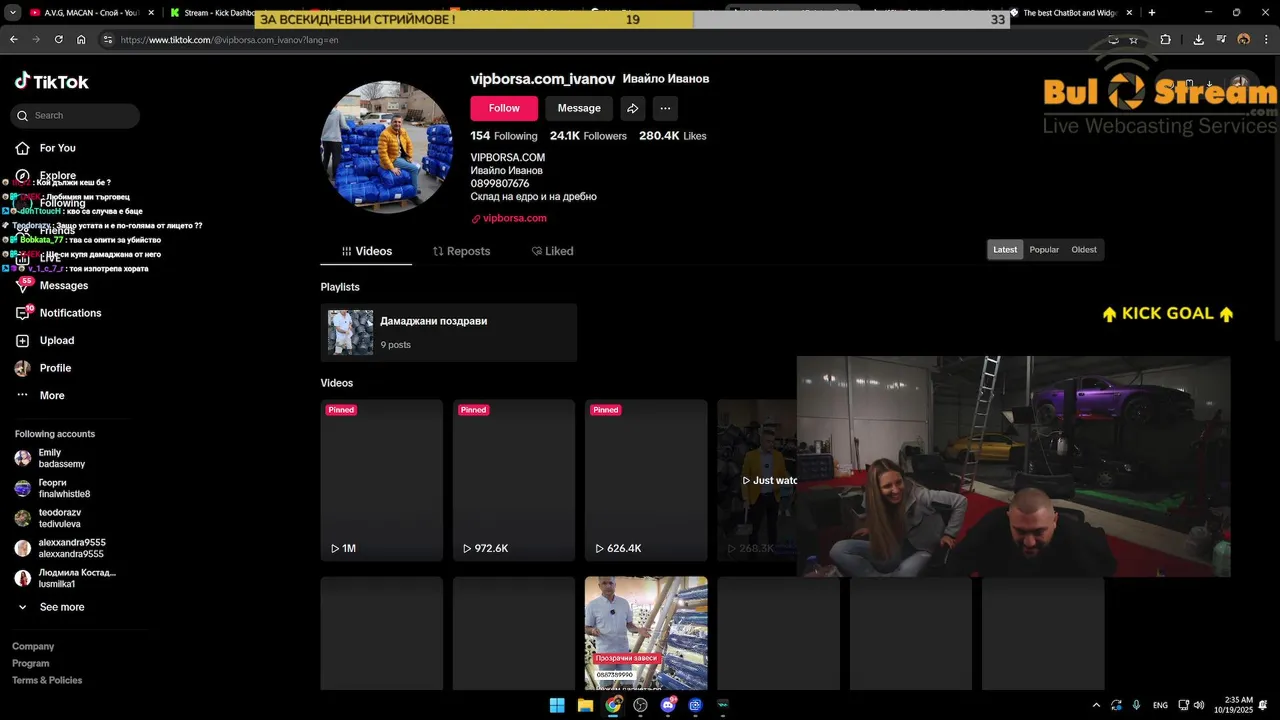
Task: Open OBS Studio from the taskbar
Action: click(640, 705)
